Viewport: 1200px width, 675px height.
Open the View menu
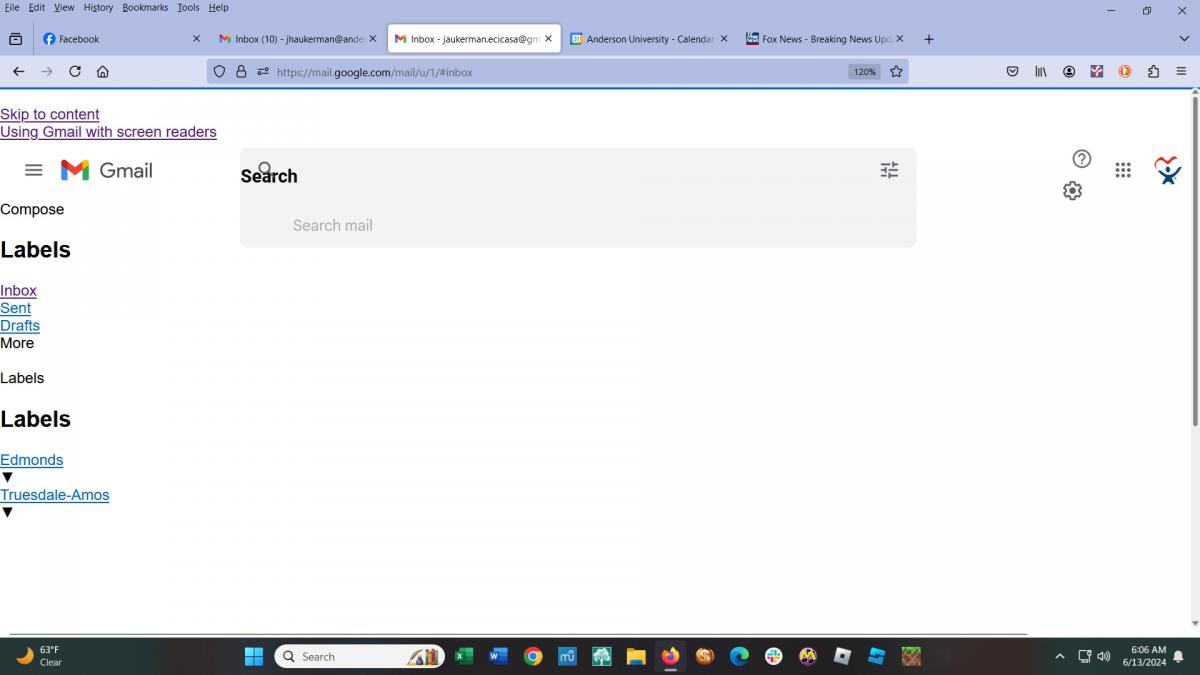pos(64,7)
